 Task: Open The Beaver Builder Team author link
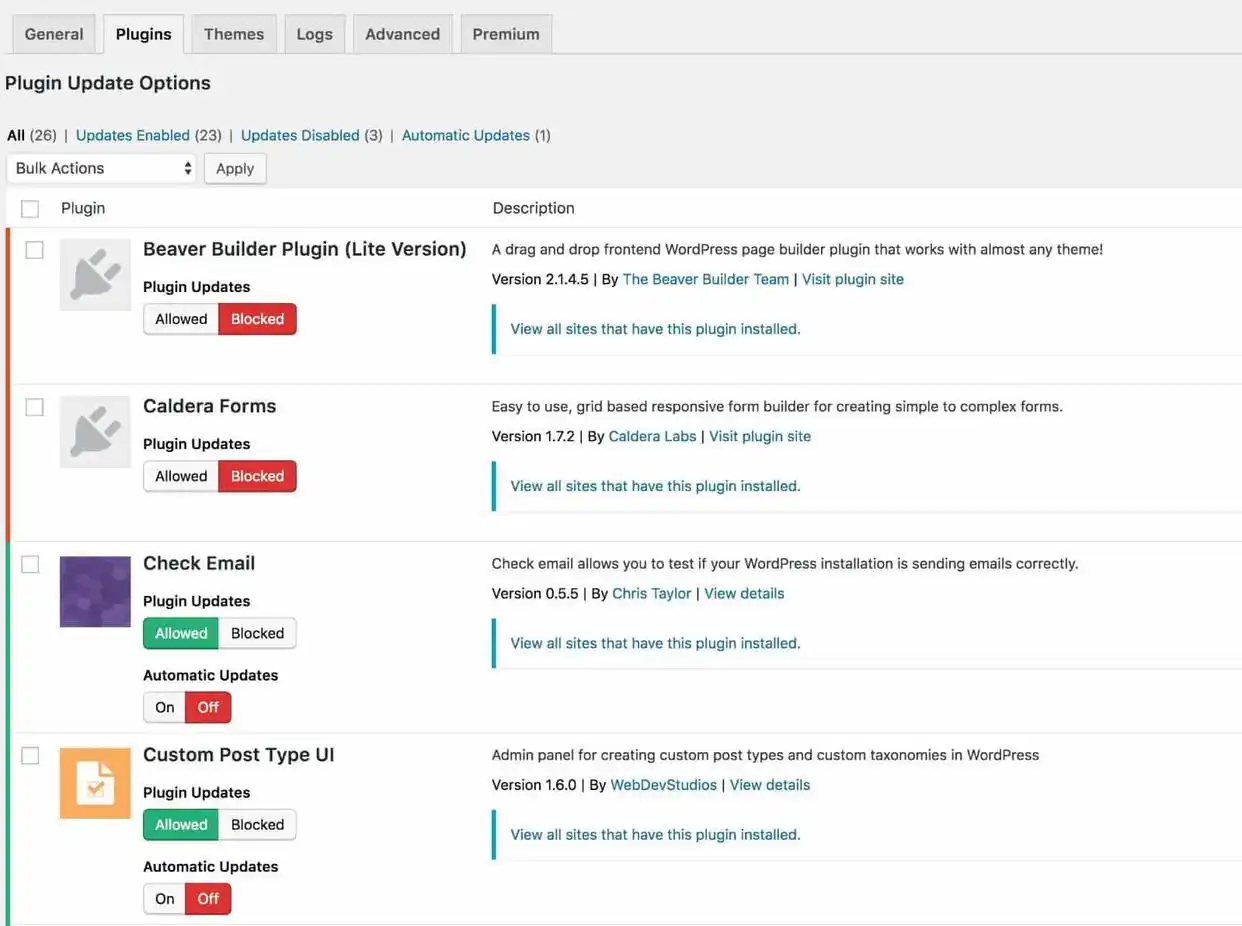point(705,279)
